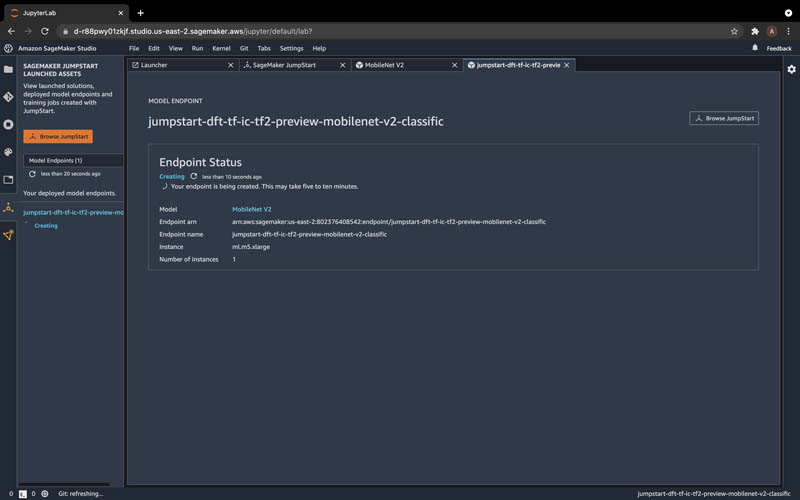Open the SageMaker JumpStart sidebar icon
Viewport: 800px width, 500px height.
pyautogui.click(x=8, y=208)
